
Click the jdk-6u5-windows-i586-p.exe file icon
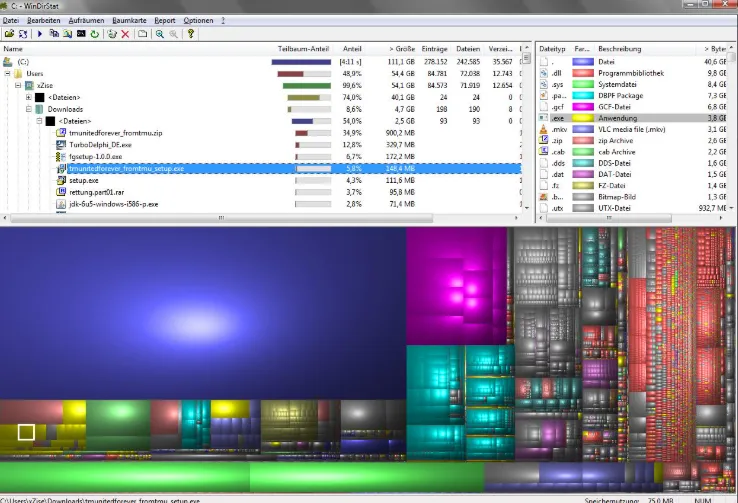[x=61, y=204]
